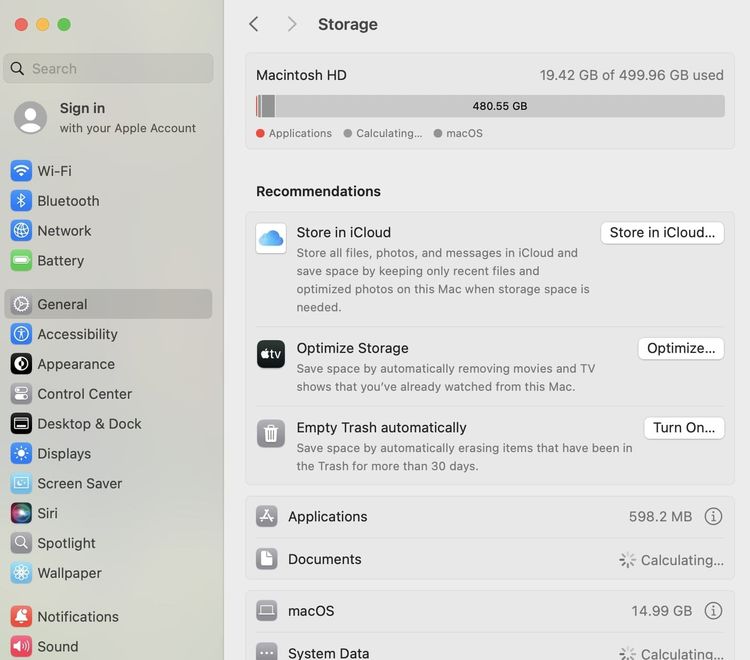Click the Bluetooth icon in sidebar
750x660 pixels.
point(21,201)
